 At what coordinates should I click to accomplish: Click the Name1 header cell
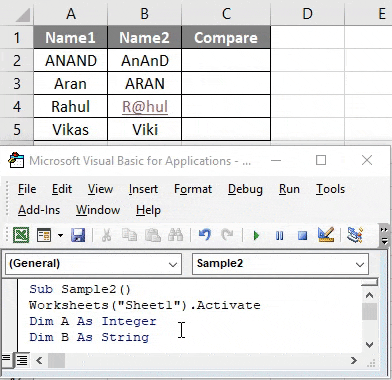coord(71,37)
